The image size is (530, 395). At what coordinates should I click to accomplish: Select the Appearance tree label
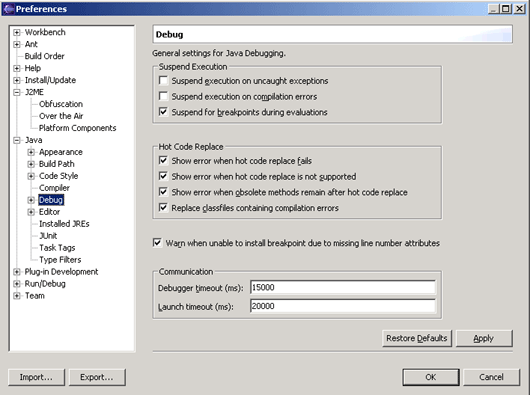[61, 152]
